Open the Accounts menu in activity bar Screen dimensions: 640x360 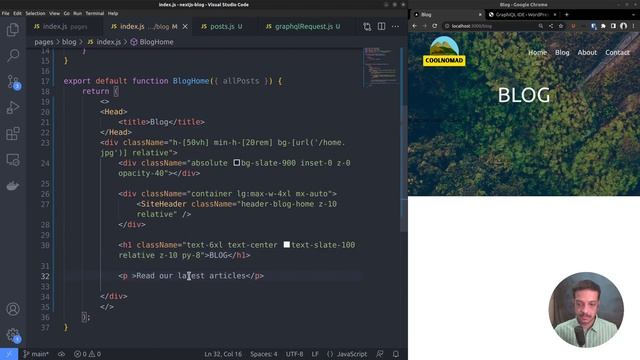[x=13, y=309]
